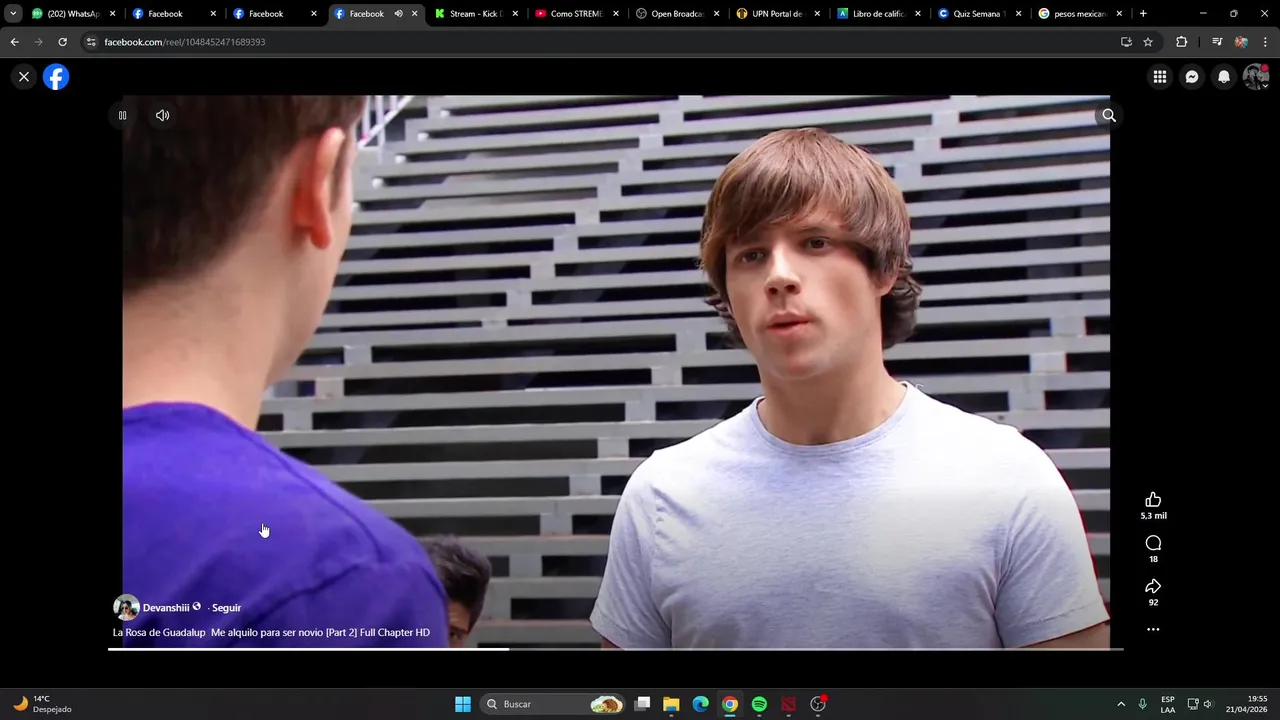
Task: Mute the reel audio speaker icon
Action: [162, 116]
